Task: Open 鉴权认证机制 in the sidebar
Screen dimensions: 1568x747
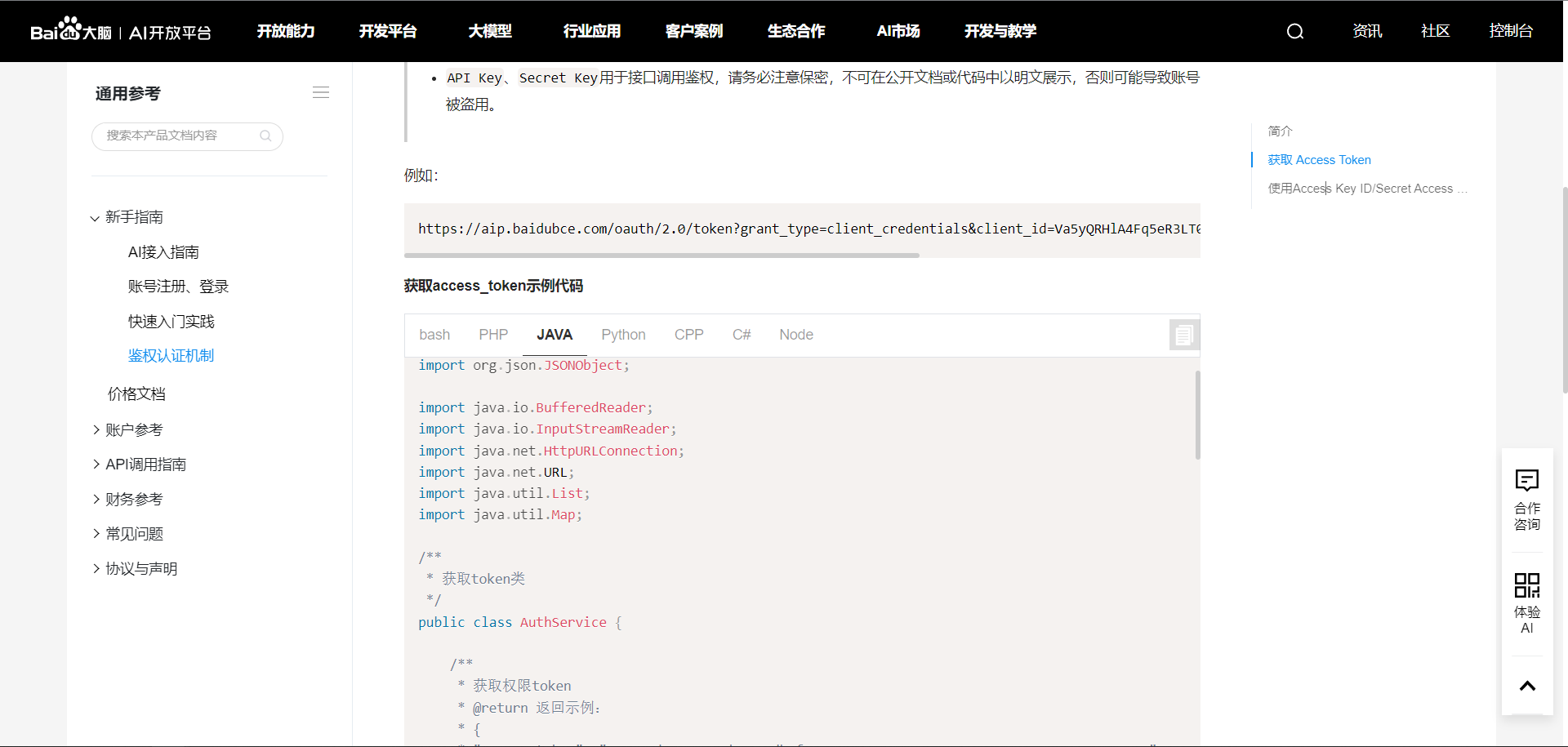Action: pos(171,356)
